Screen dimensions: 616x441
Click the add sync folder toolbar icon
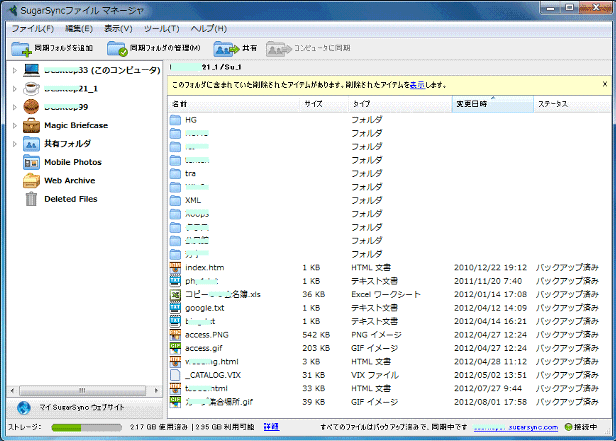tap(21, 49)
